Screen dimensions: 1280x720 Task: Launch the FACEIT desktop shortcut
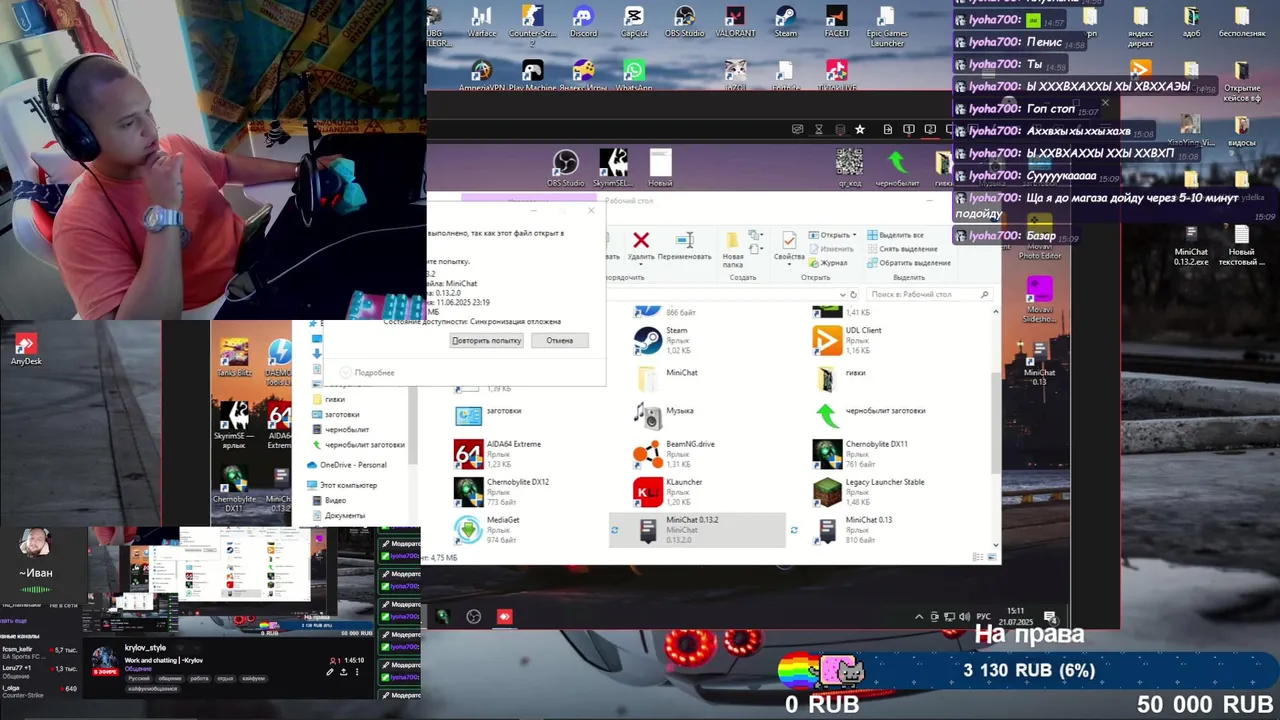tap(836, 22)
